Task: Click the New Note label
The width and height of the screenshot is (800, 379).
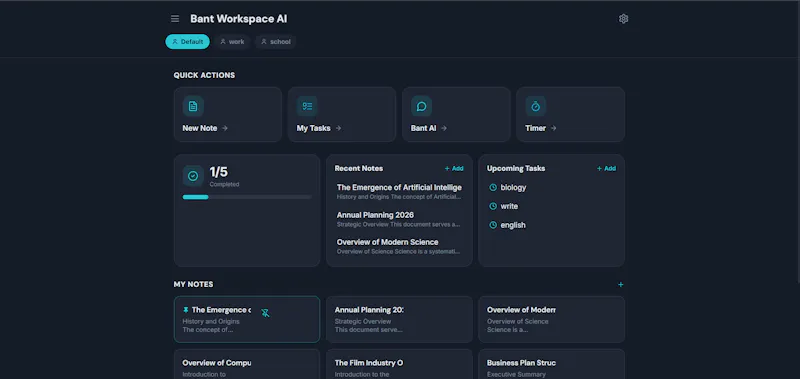Action: (x=200, y=129)
